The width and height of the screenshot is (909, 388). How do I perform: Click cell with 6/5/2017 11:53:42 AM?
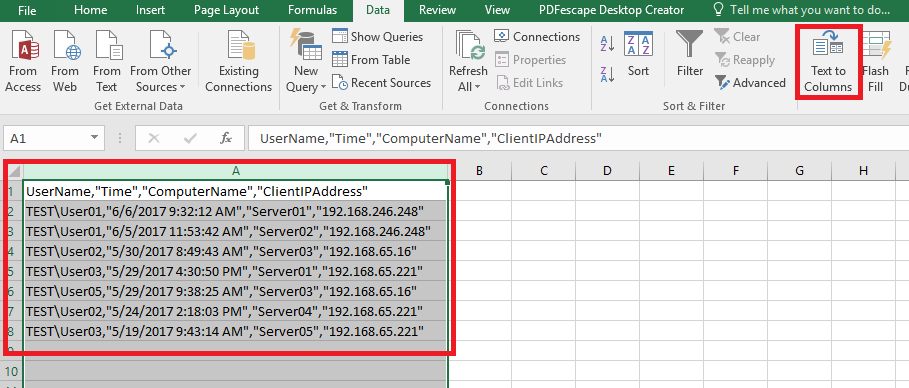tap(236, 231)
